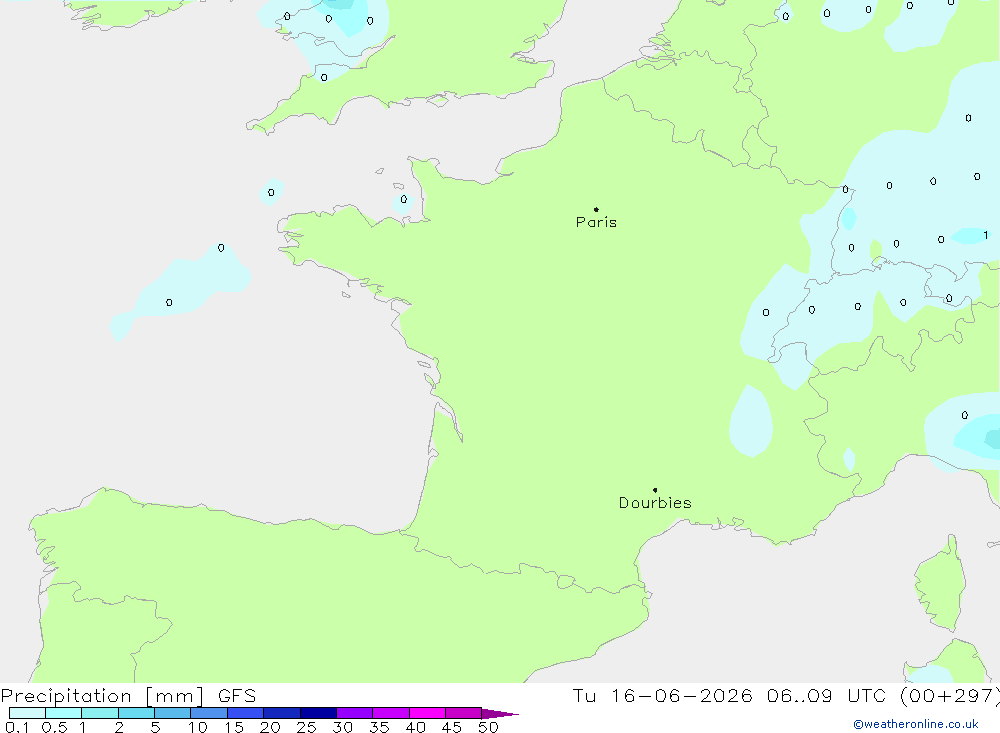
Task: Click the Dourbies location dot
Action: point(655,490)
